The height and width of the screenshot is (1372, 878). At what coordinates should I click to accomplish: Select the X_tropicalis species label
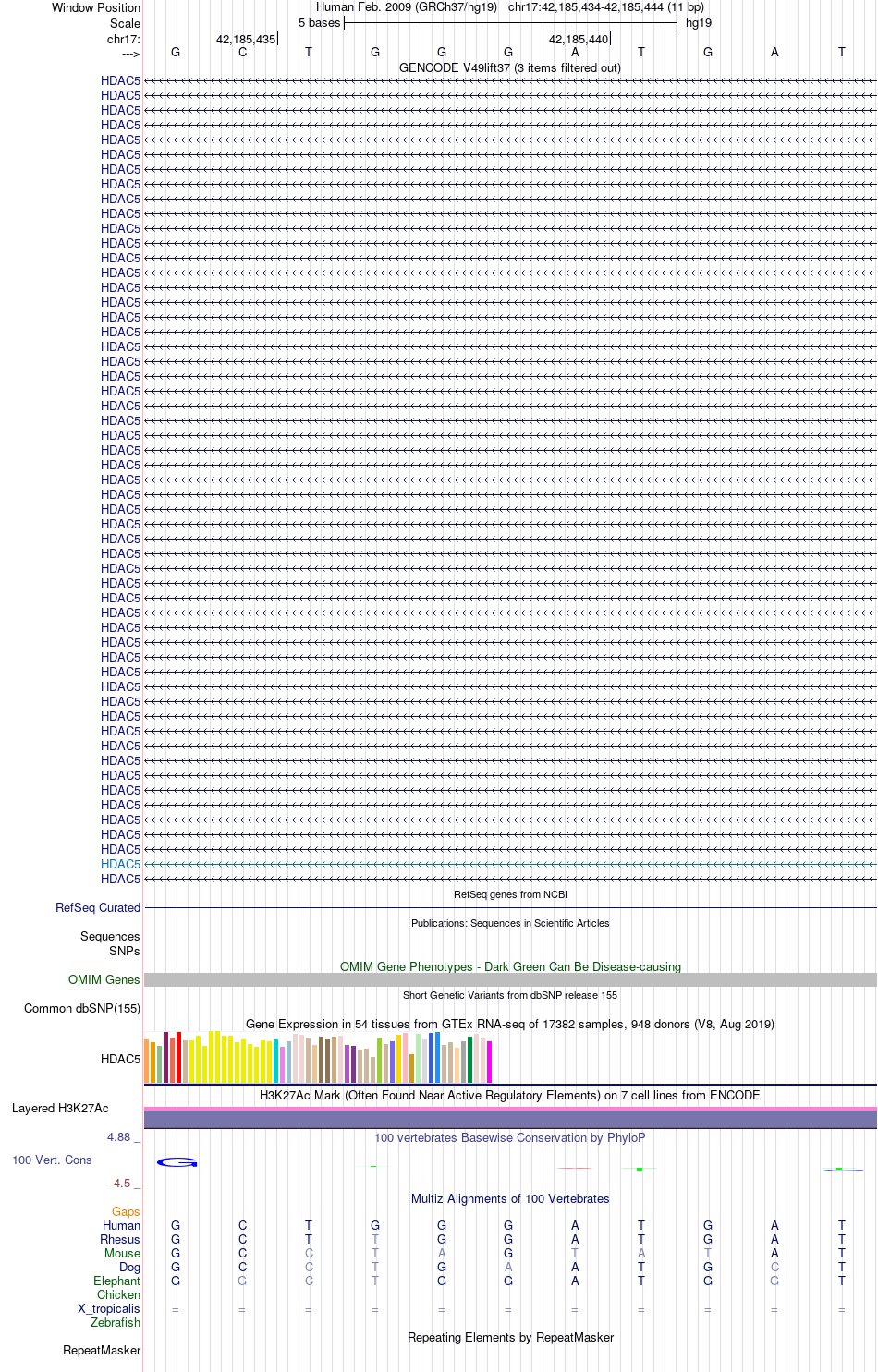point(109,1308)
